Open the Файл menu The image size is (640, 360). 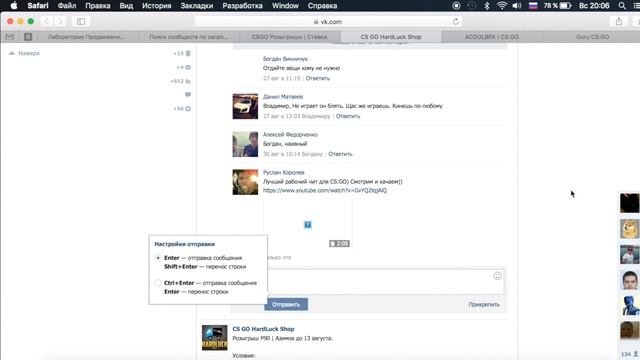pyautogui.click(x=67, y=6)
